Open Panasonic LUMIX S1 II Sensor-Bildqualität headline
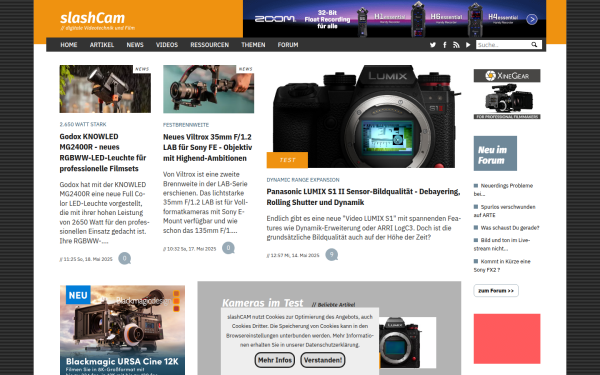 tap(364, 197)
